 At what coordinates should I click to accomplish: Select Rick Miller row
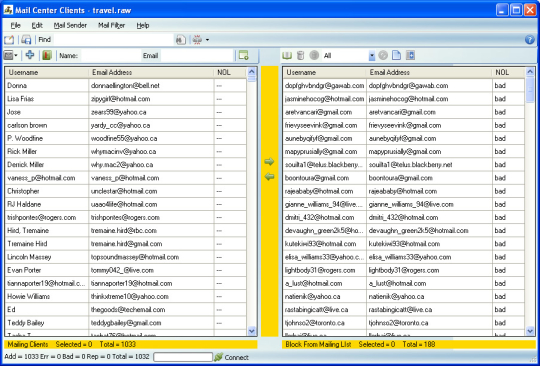126,151
